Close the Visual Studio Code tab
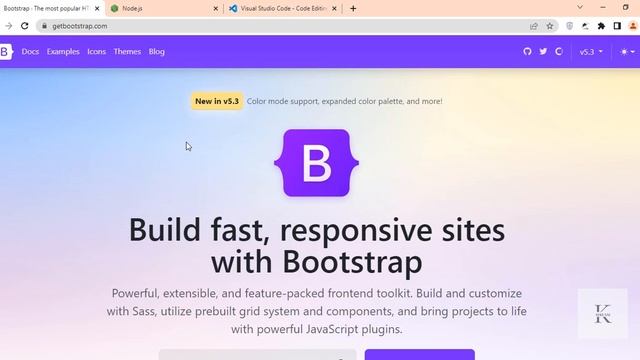Viewport: 640px width, 360px height. [x=334, y=8]
